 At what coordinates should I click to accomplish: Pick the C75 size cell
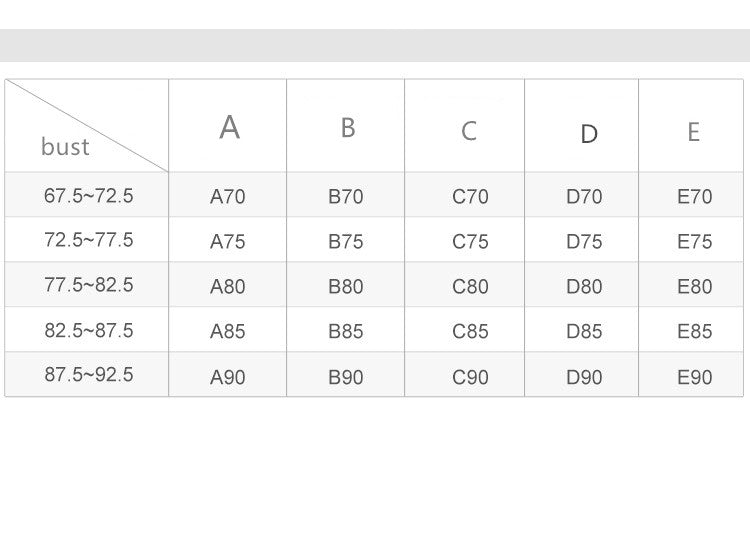[x=470, y=242]
